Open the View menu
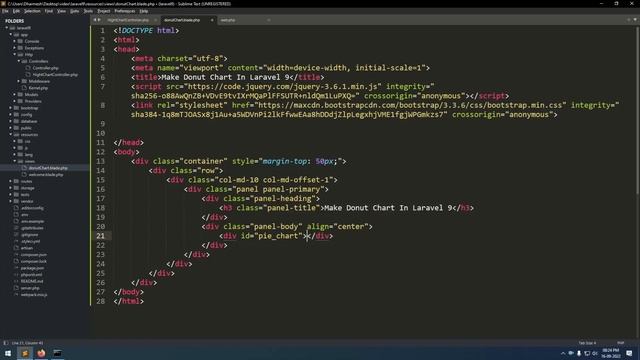The height and width of the screenshot is (360, 640). pos(61,11)
